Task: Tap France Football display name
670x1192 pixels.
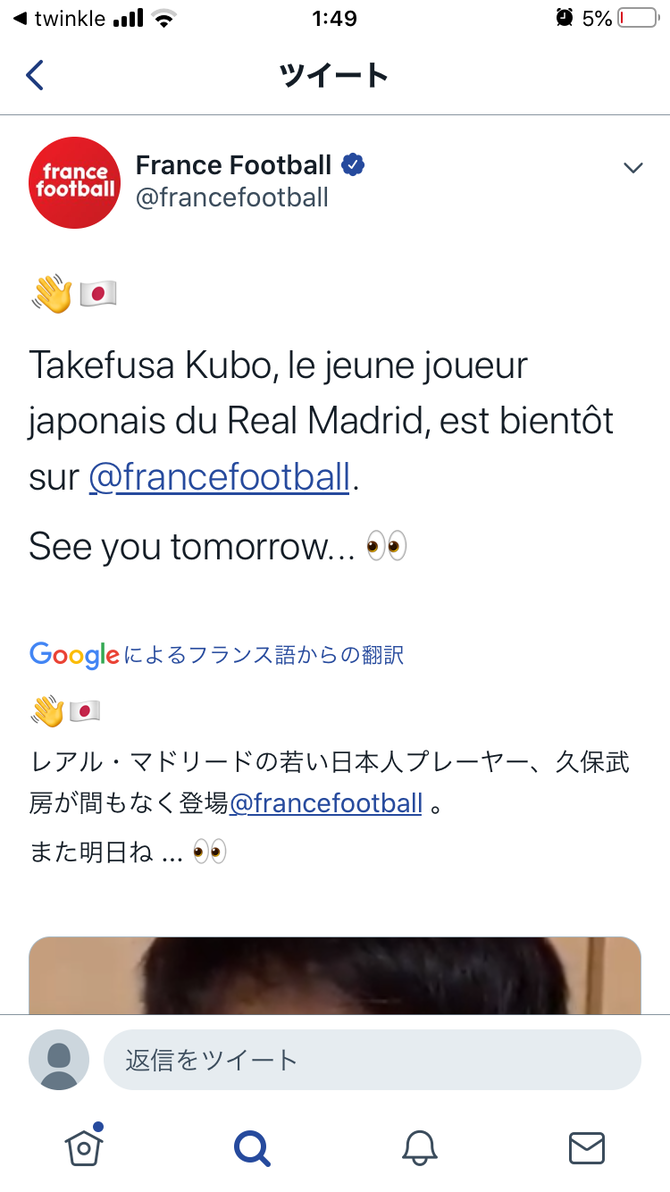Action: 233,164
